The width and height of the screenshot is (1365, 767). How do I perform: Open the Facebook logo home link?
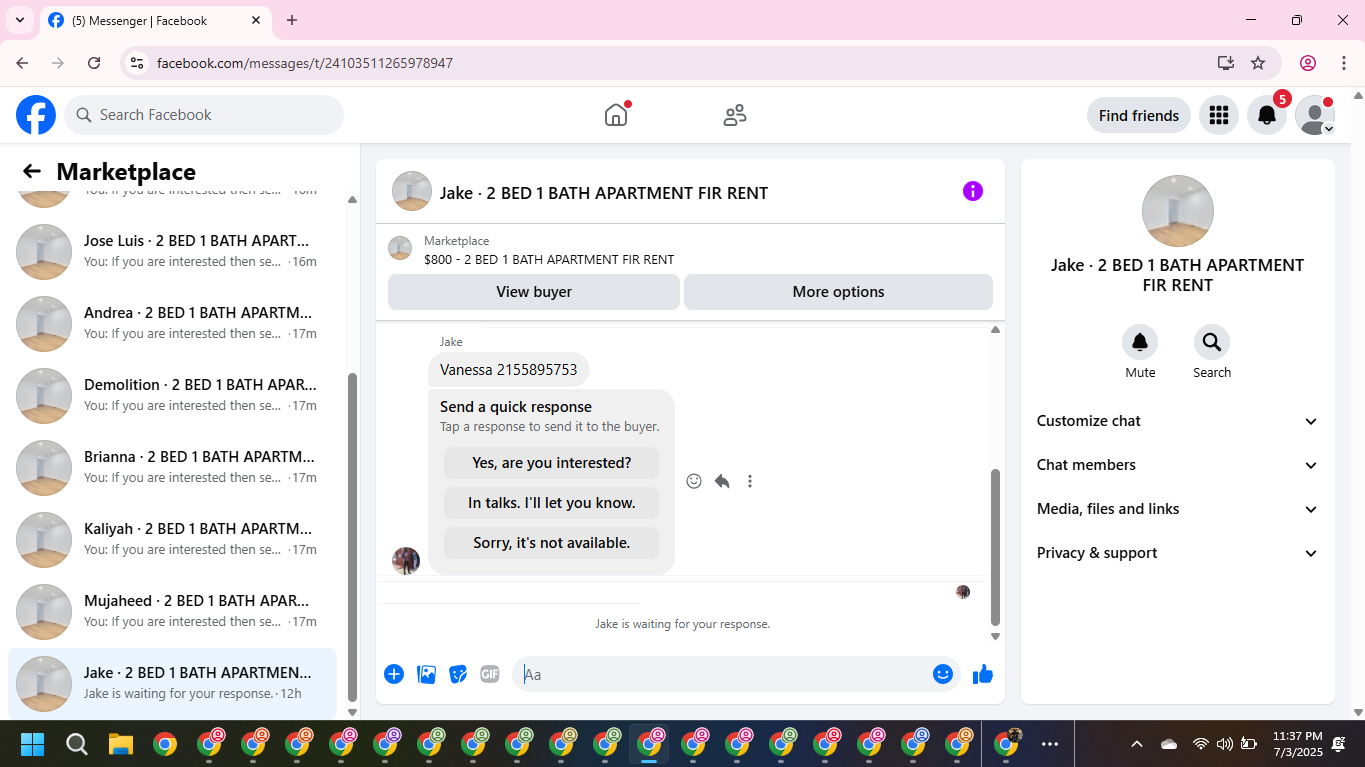tap(36, 115)
